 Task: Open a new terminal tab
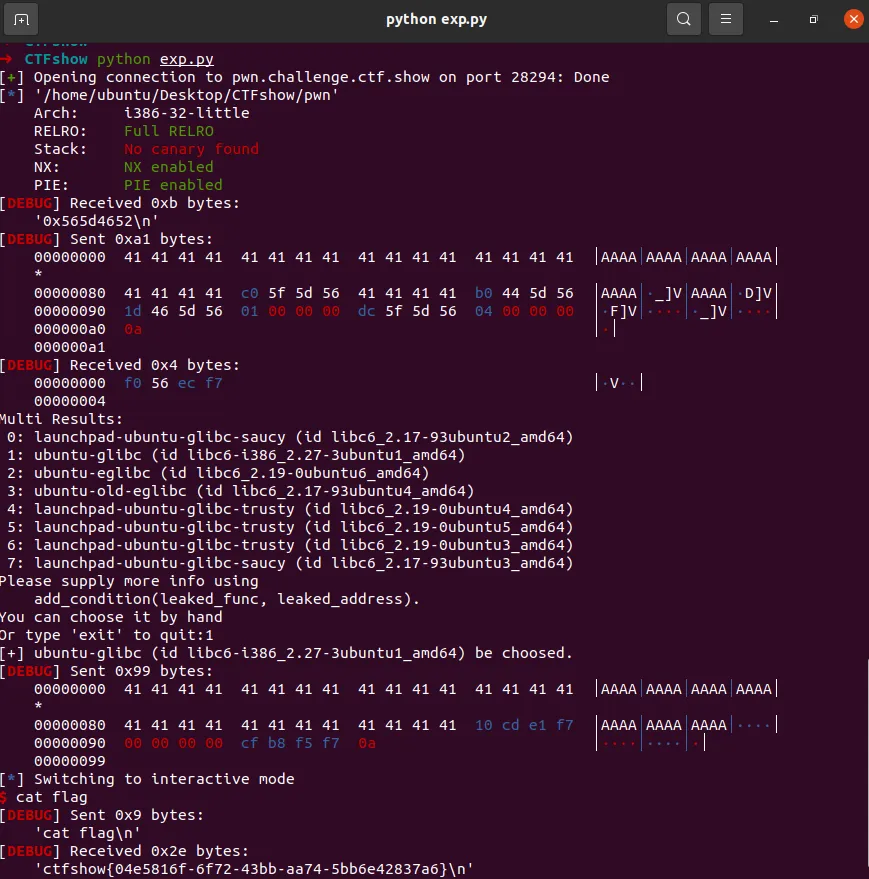[x=21, y=20]
